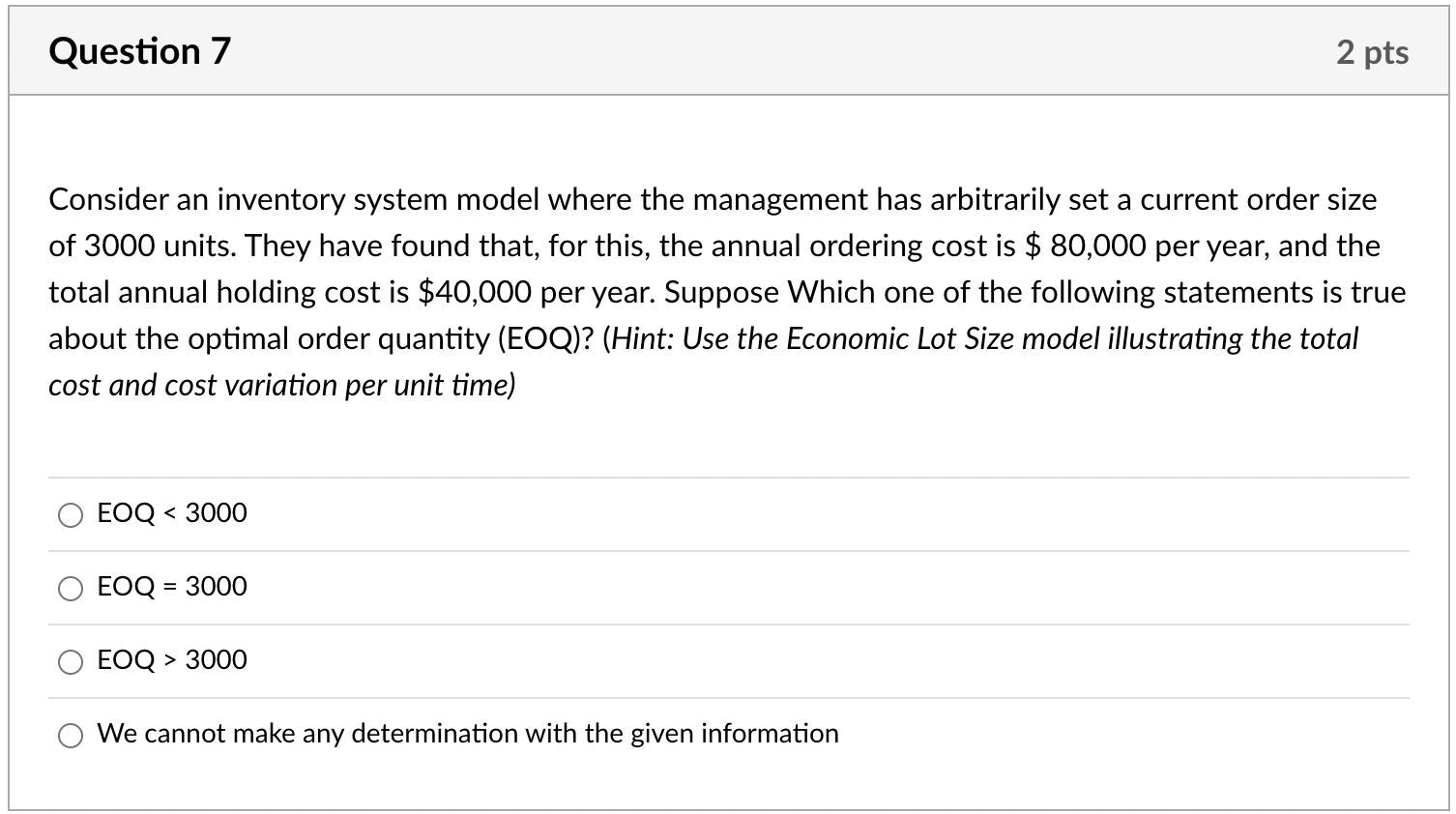Select the "EOQ < 3000" radio button

[70, 515]
